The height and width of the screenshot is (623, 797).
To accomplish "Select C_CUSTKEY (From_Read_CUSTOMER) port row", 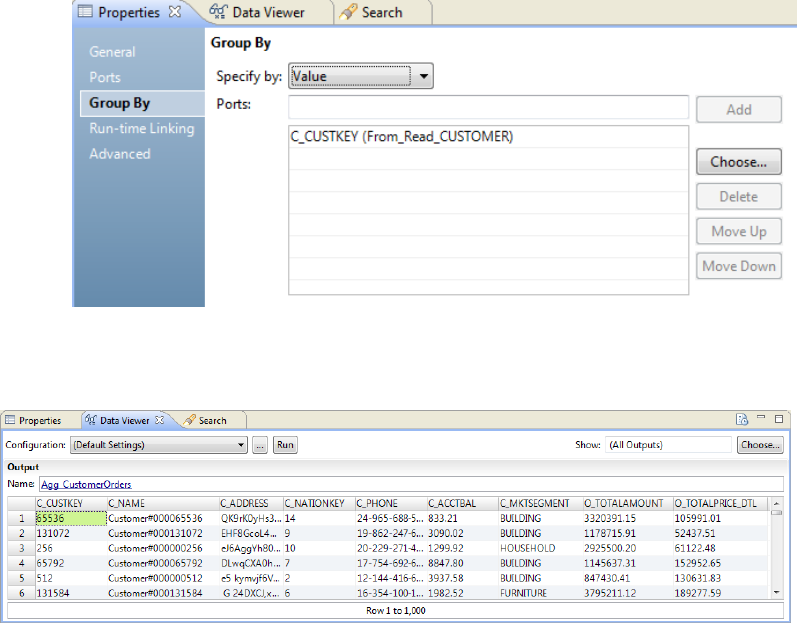I will pyautogui.click(x=488, y=137).
